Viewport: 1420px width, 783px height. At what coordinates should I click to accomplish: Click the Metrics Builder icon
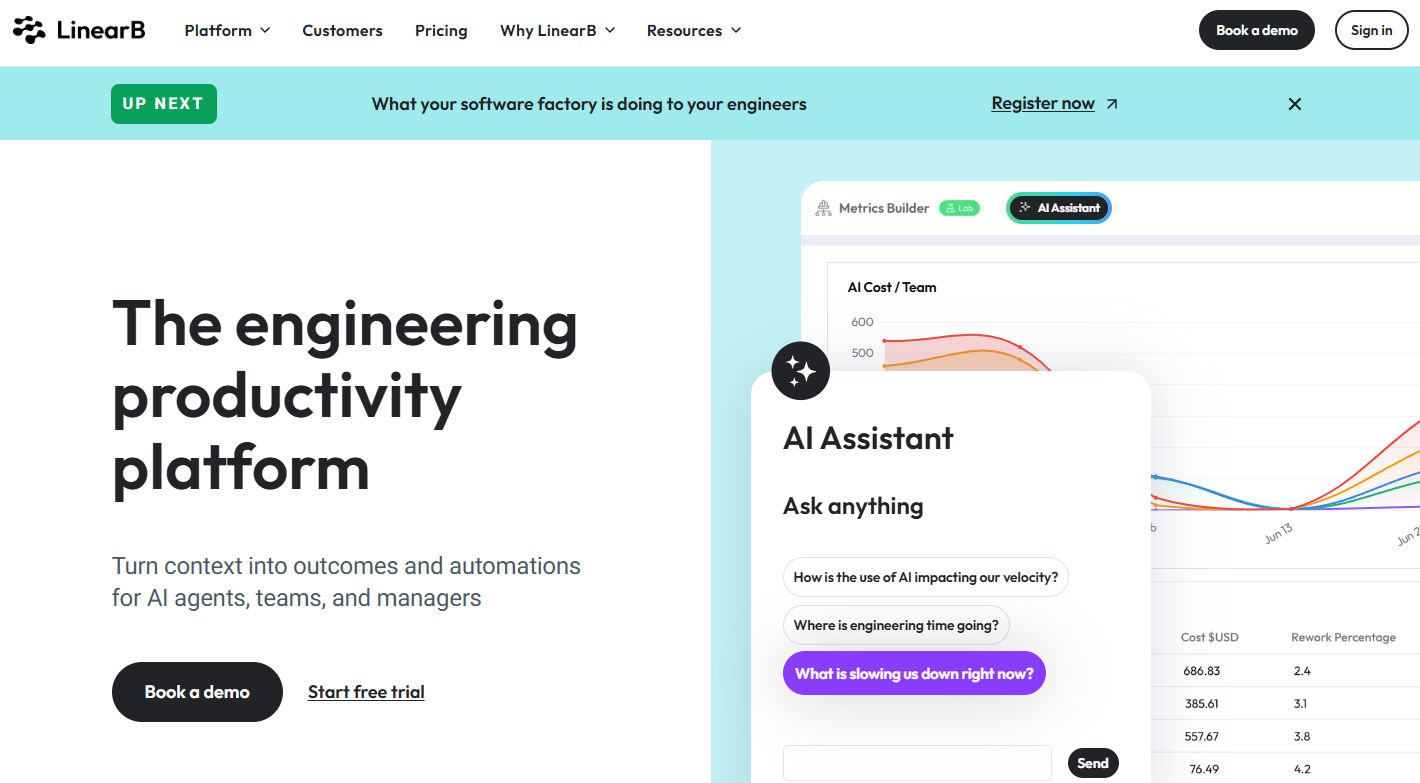click(x=823, y=208)
